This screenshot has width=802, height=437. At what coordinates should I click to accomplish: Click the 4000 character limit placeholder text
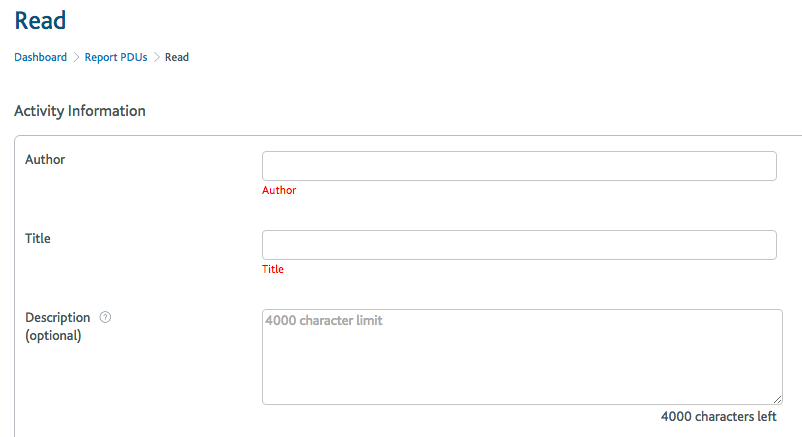324,320
